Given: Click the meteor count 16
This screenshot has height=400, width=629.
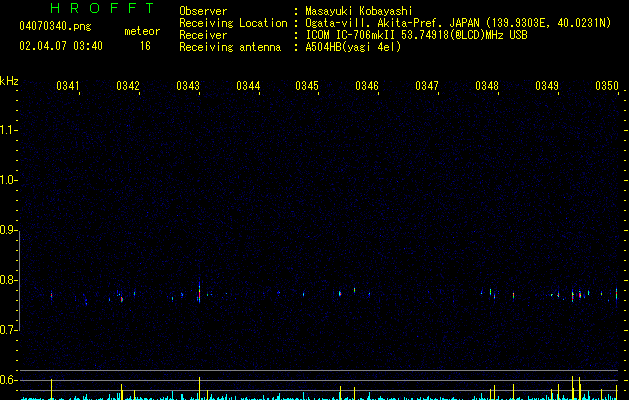Looking at the screenshot, I should [x=145, y=46].
